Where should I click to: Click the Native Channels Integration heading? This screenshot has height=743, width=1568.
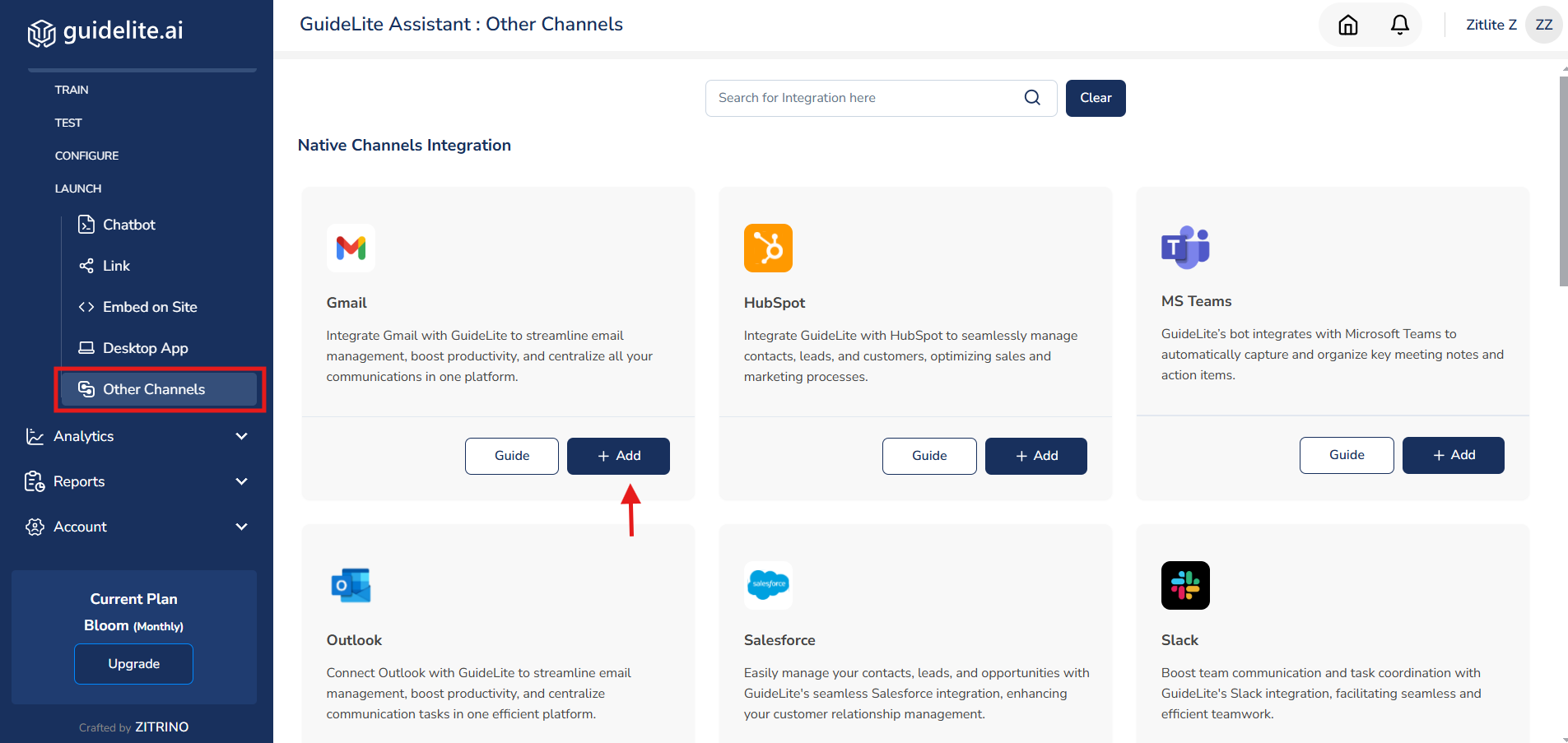404,145
